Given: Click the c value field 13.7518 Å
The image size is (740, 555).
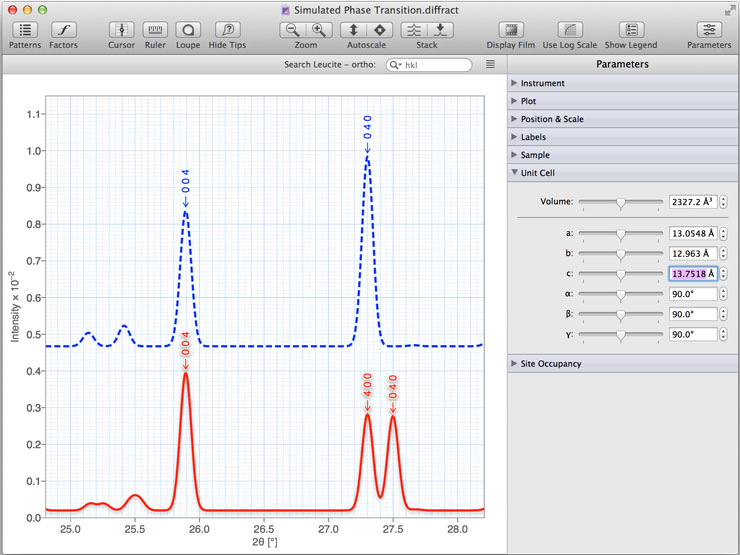Looking at the screenshot, I should 693,274.
